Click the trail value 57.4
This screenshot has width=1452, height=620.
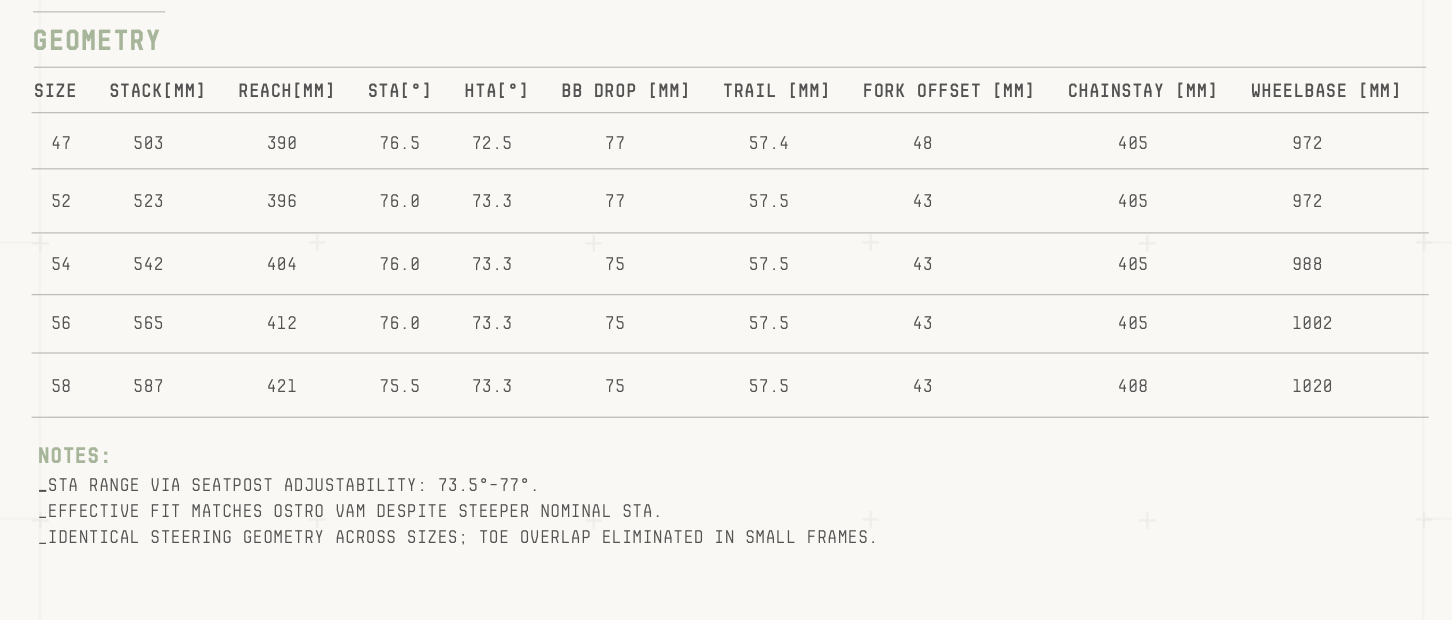click(x=768, y=143)
